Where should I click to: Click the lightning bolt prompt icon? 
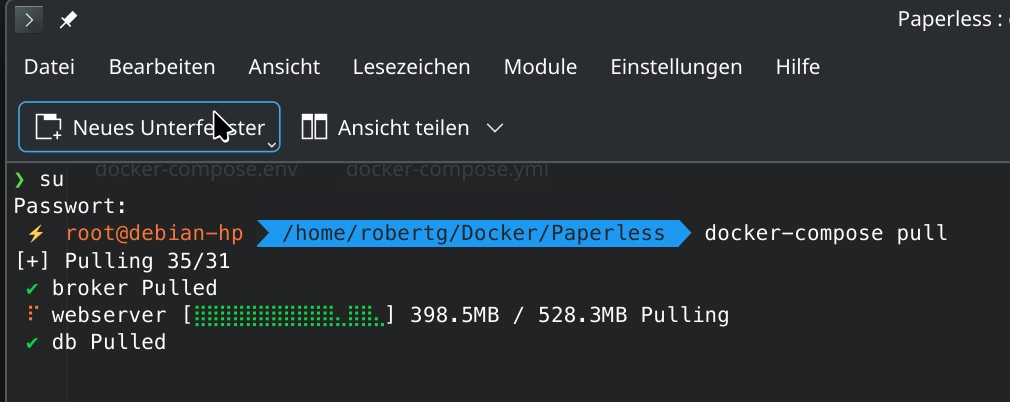point(36,234)
